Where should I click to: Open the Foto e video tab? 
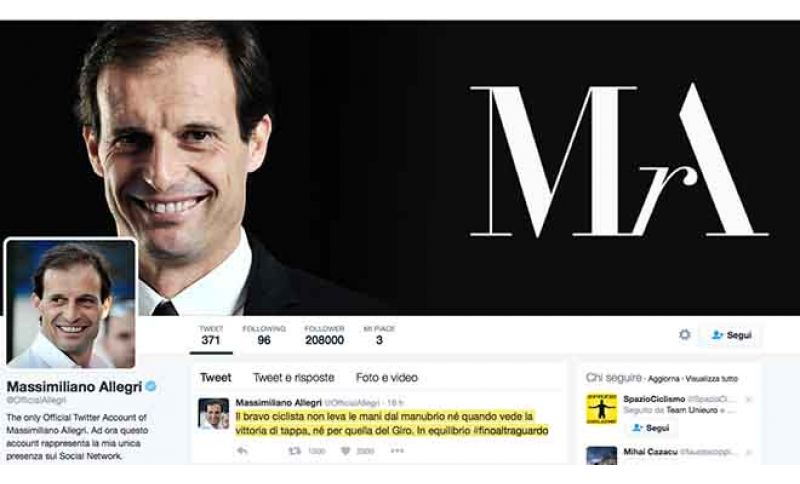pos(387,378)
